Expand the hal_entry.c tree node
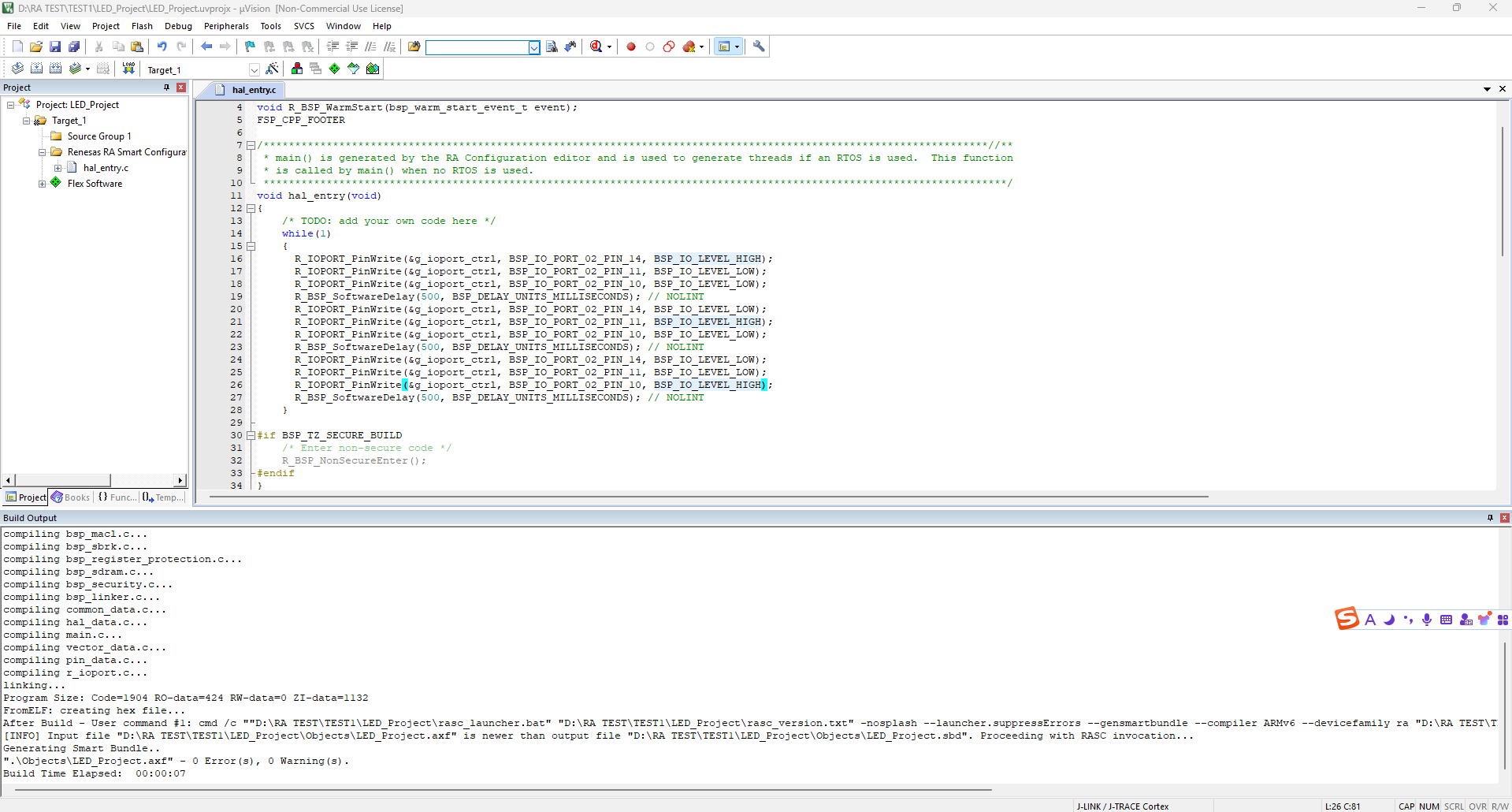Viewport: 1512px width, 812px height. (x=58, y=168)
